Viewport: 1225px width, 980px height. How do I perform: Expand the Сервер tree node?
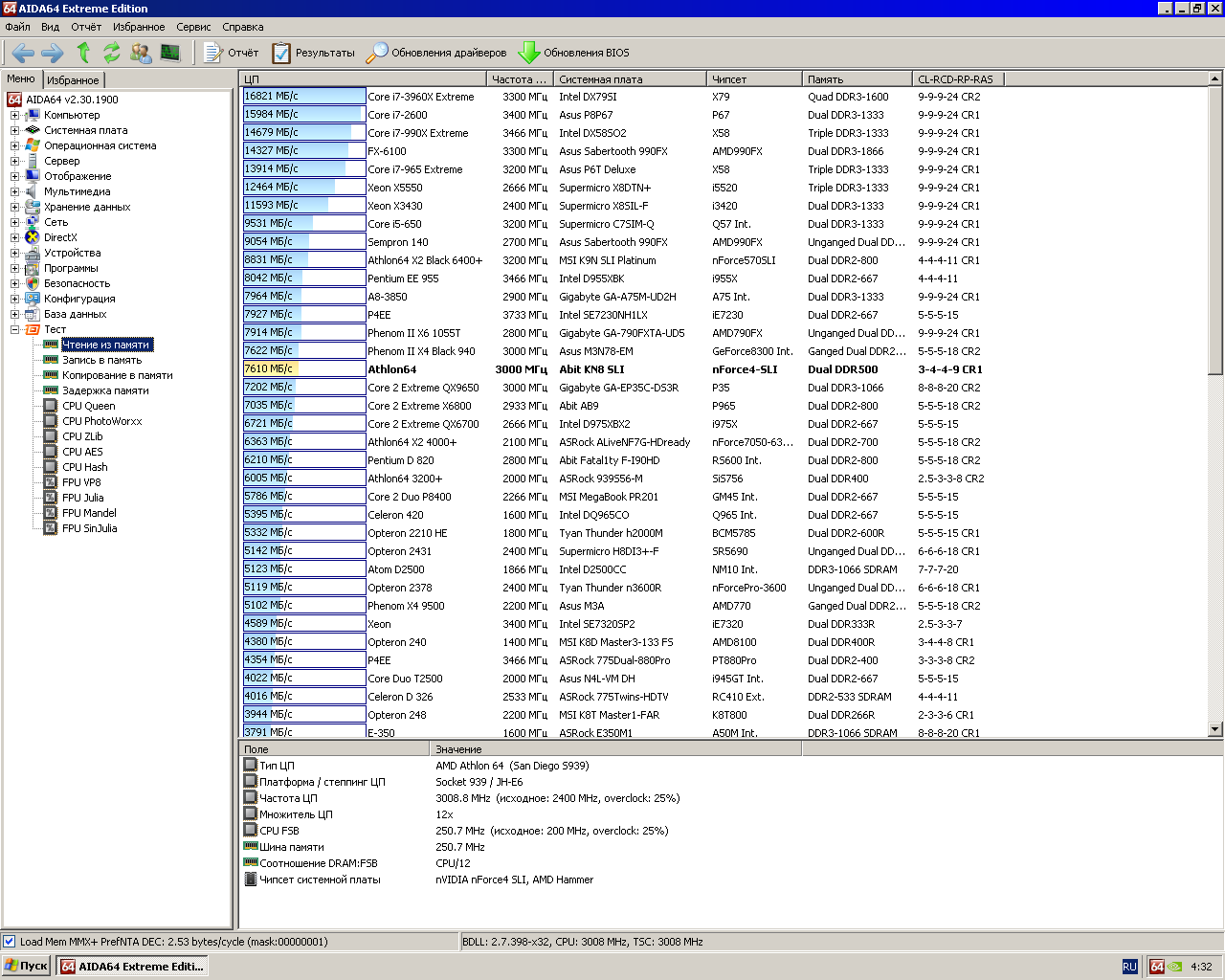pyautogui.click(x=14, y=161)
